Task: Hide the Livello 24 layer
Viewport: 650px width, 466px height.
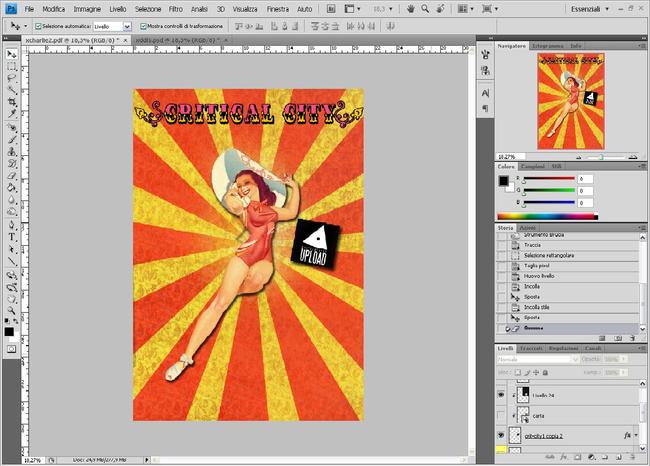Action: [x=501, y=395]
